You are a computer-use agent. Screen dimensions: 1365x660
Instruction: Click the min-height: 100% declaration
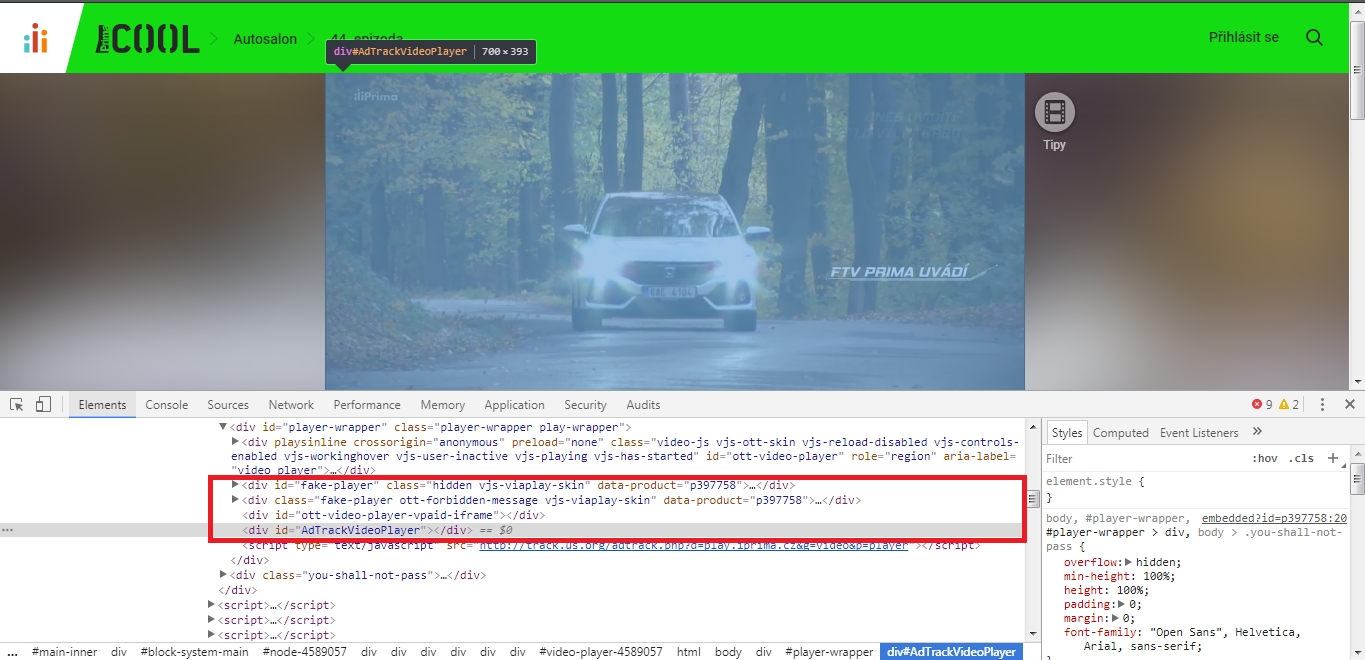(x=1120, y=576)
